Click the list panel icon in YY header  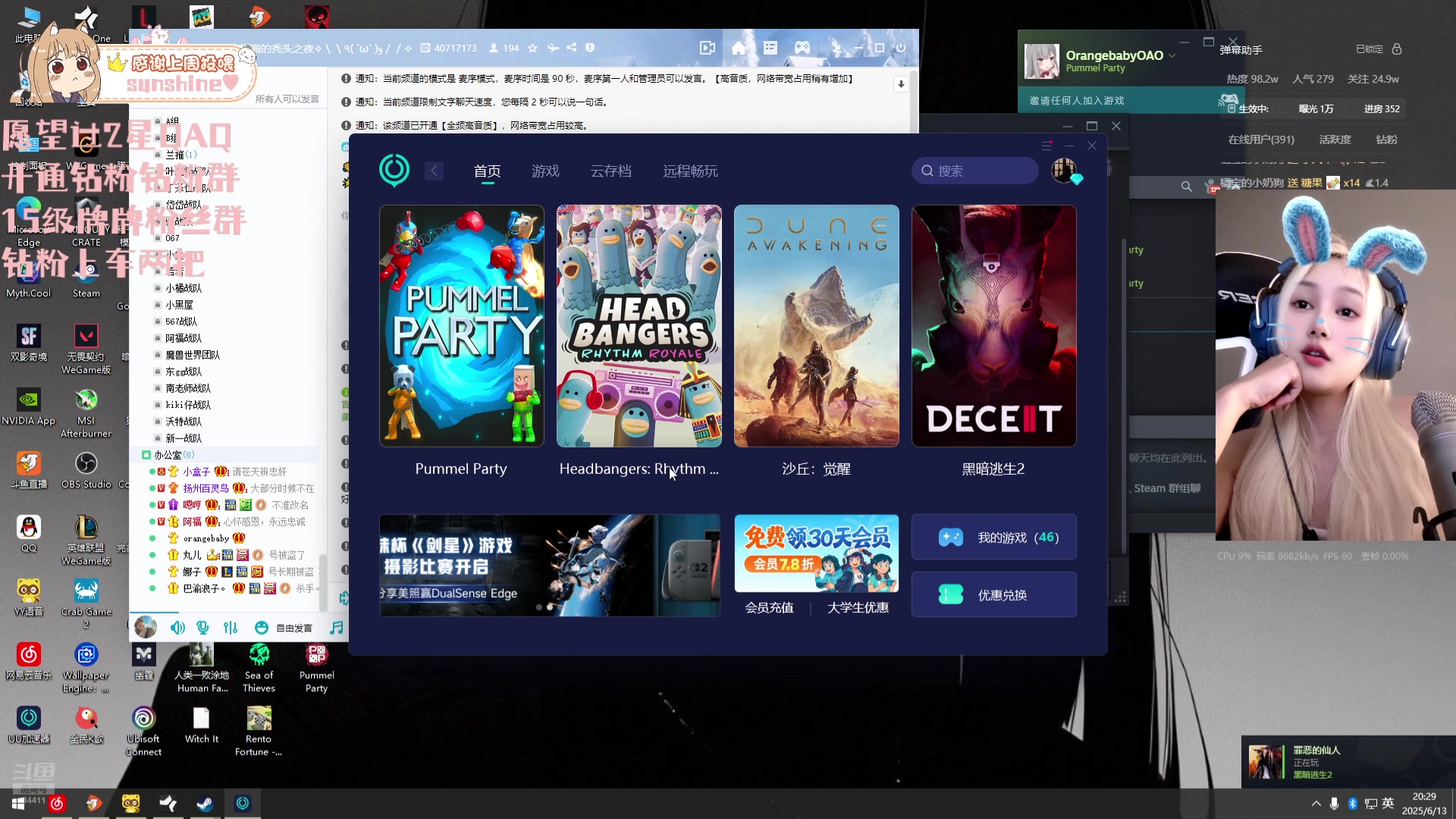[x=770, y=48]
